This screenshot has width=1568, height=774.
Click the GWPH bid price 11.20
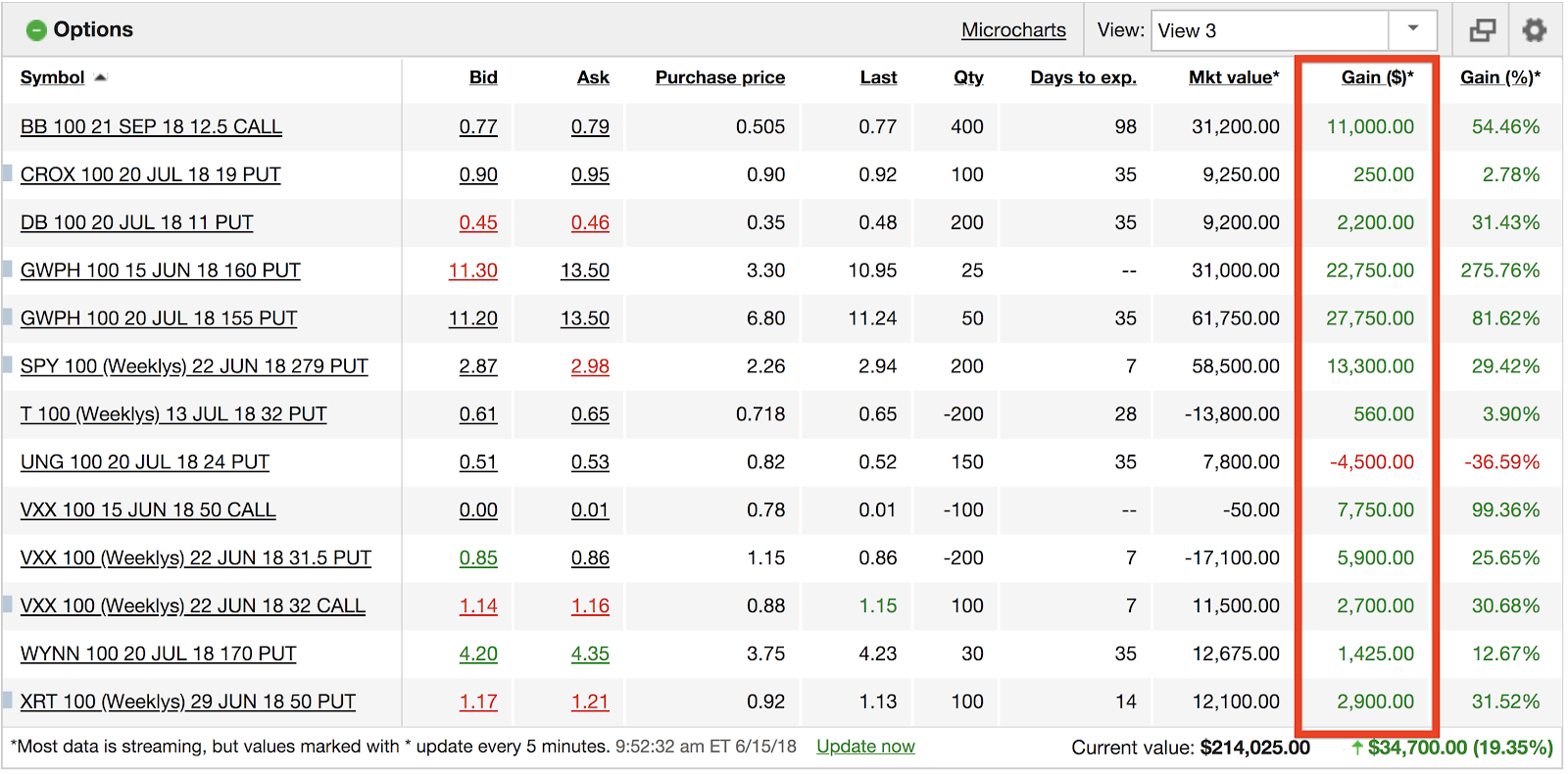(473, 318)
